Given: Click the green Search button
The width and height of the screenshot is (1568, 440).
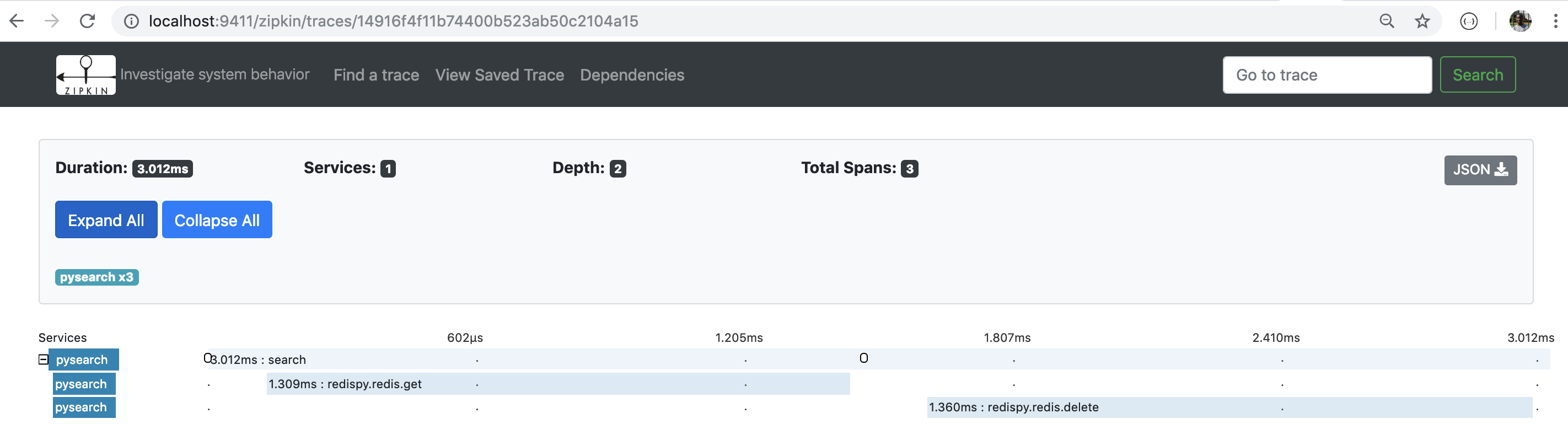Looking at the screenshot, I should pos(1477,75).
